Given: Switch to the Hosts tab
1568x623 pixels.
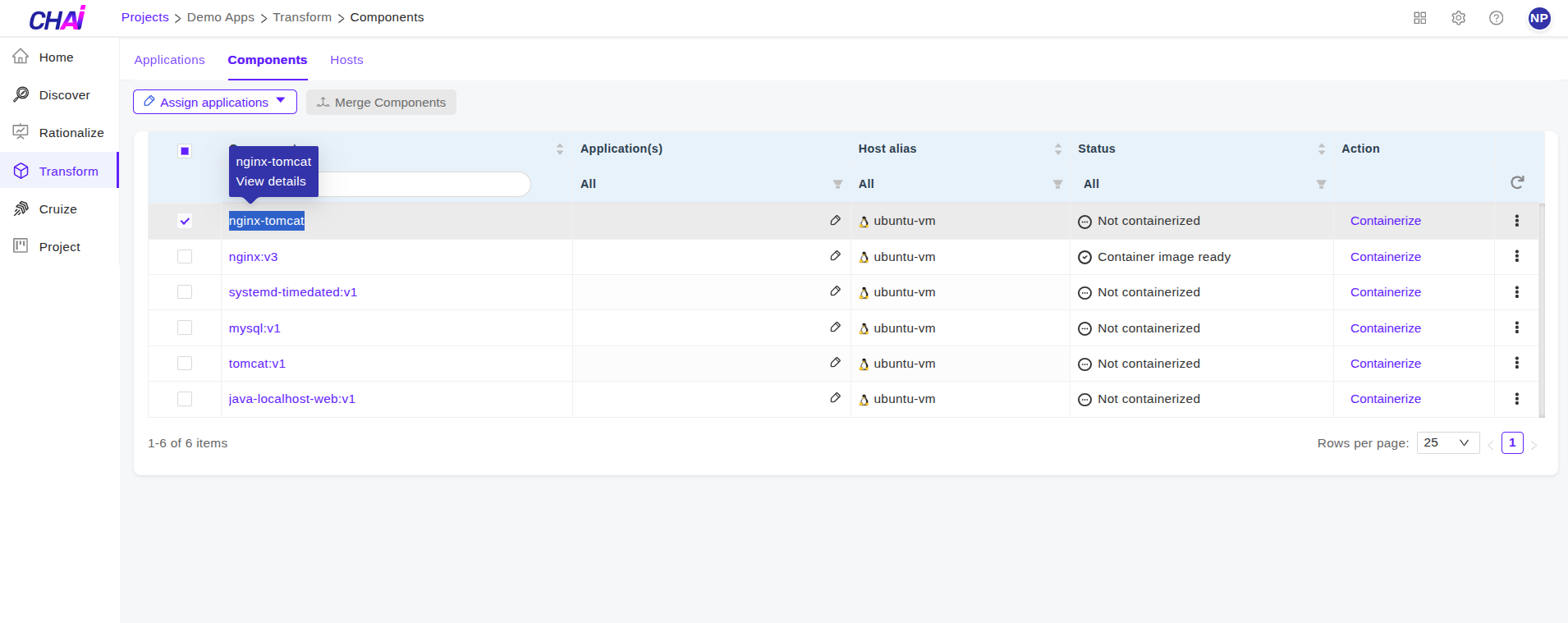Looking at the screenshot, I should click(x=346, y=60).
